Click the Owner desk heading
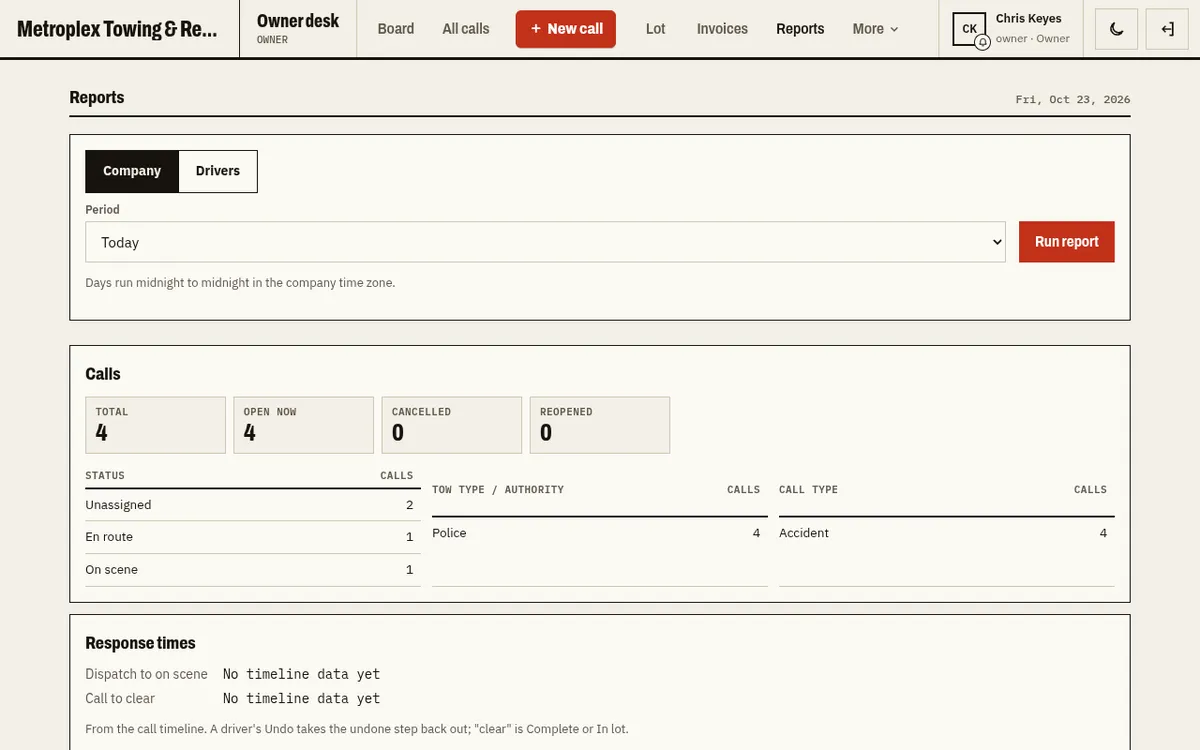This screenshot has height=750, width=1200. pyautogui.click(x=298, y=21)
